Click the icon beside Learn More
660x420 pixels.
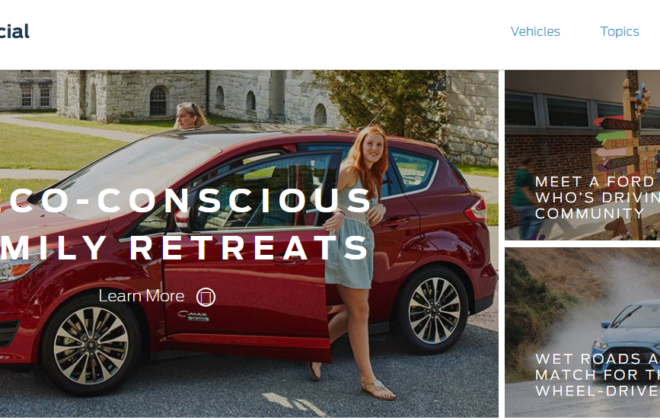206,297
